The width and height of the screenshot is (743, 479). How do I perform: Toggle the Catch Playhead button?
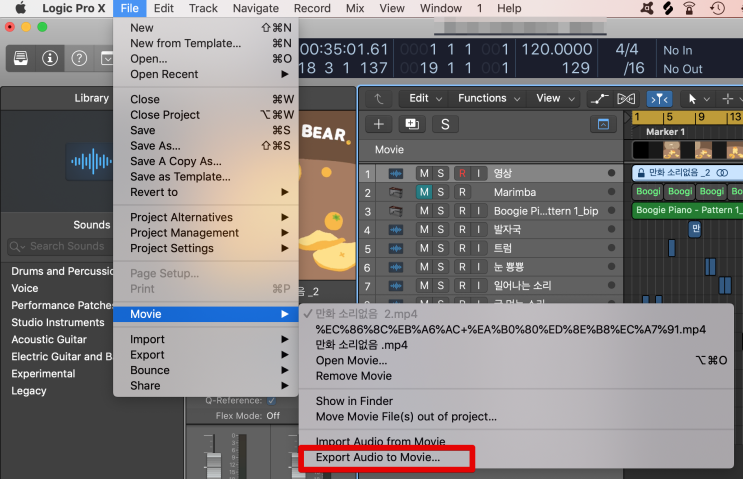click(660, 99)
